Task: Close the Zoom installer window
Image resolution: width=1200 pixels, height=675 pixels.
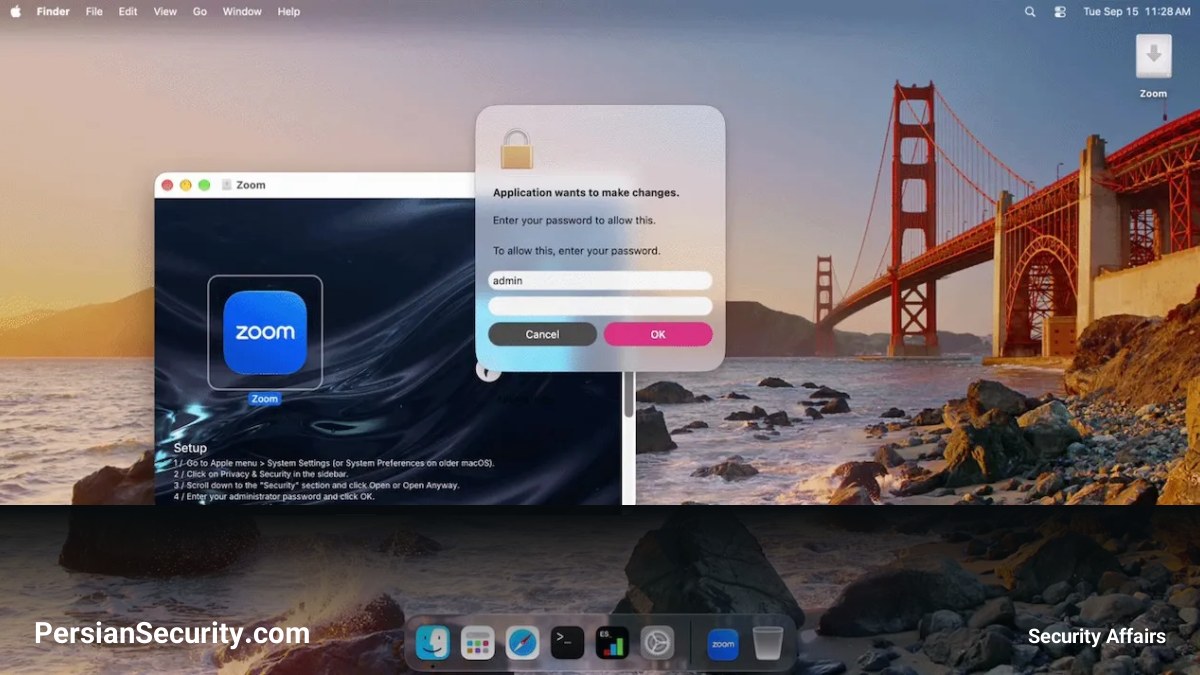Action: click(168, 185)
